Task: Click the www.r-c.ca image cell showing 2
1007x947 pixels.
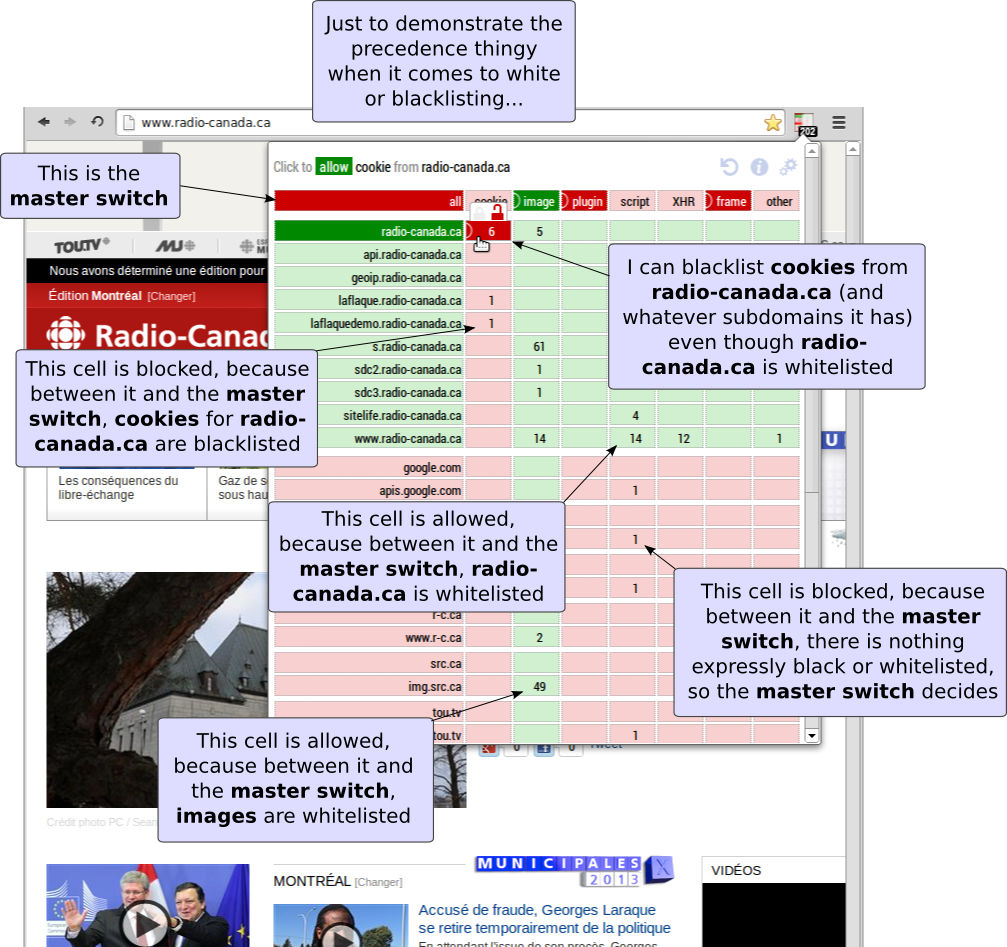Action: click(536, 638)
